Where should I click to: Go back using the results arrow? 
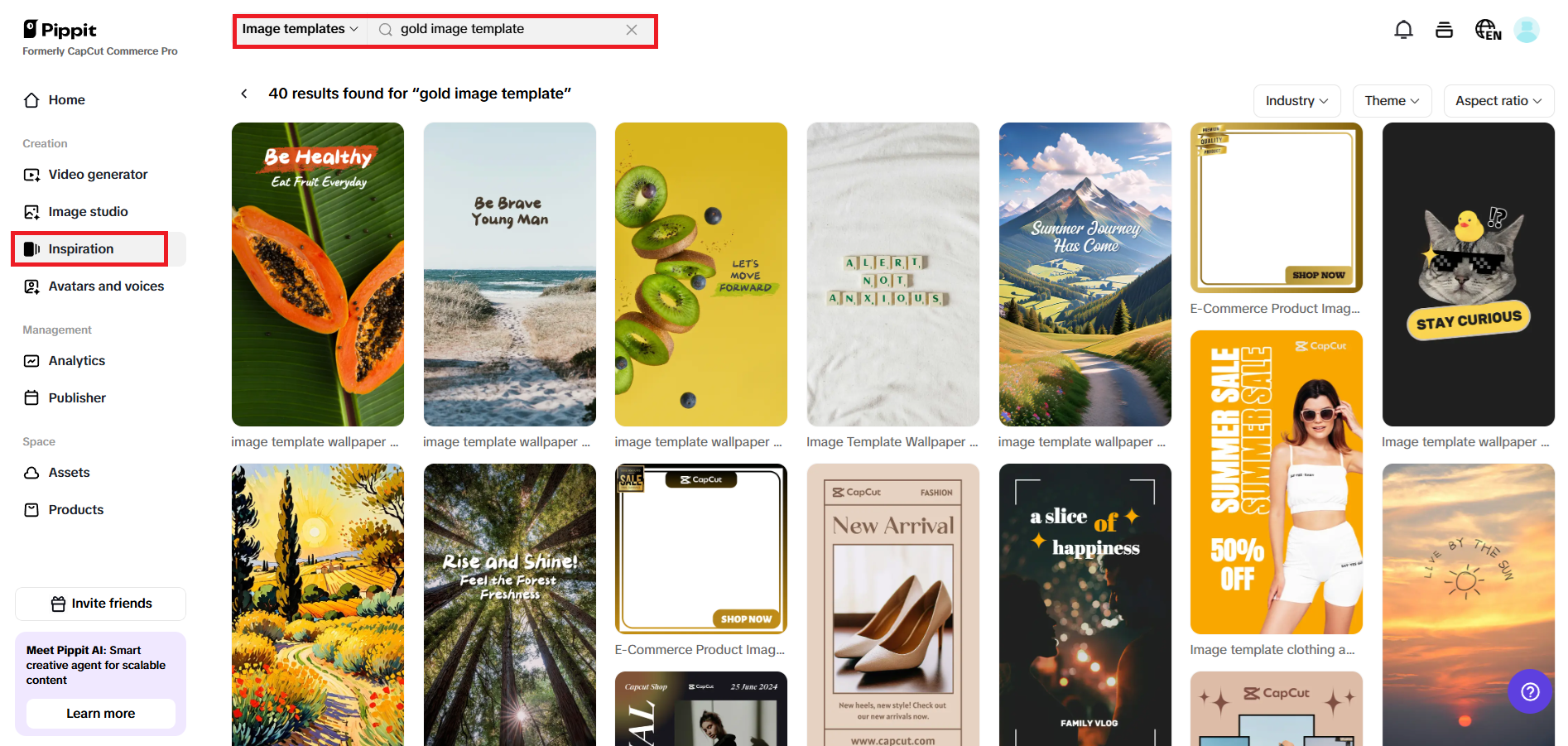click(244, 94)
